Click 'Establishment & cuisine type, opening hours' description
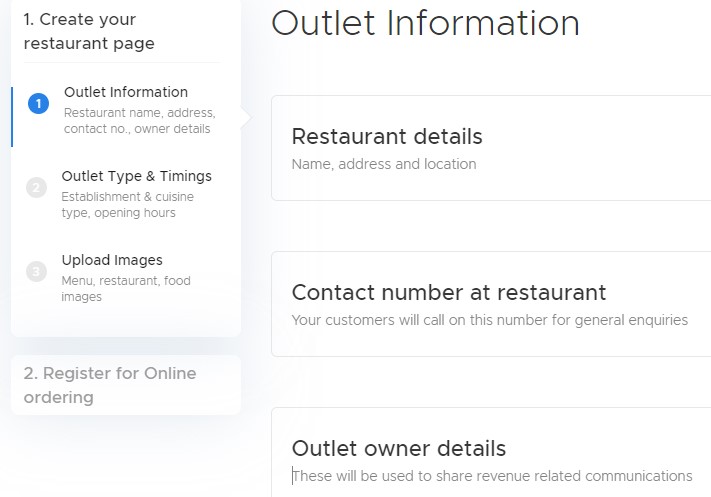This screenshot has height=497, width=711. click(127, 205)
